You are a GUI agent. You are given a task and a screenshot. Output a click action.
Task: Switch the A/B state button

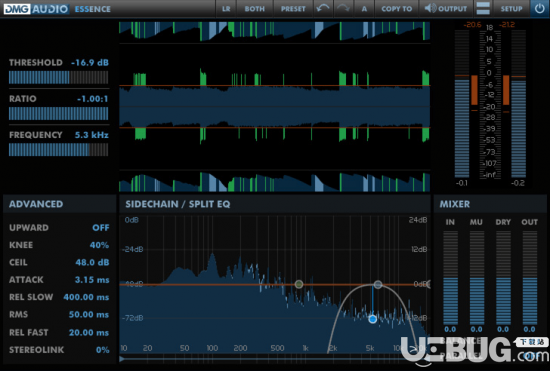point(364,8)
